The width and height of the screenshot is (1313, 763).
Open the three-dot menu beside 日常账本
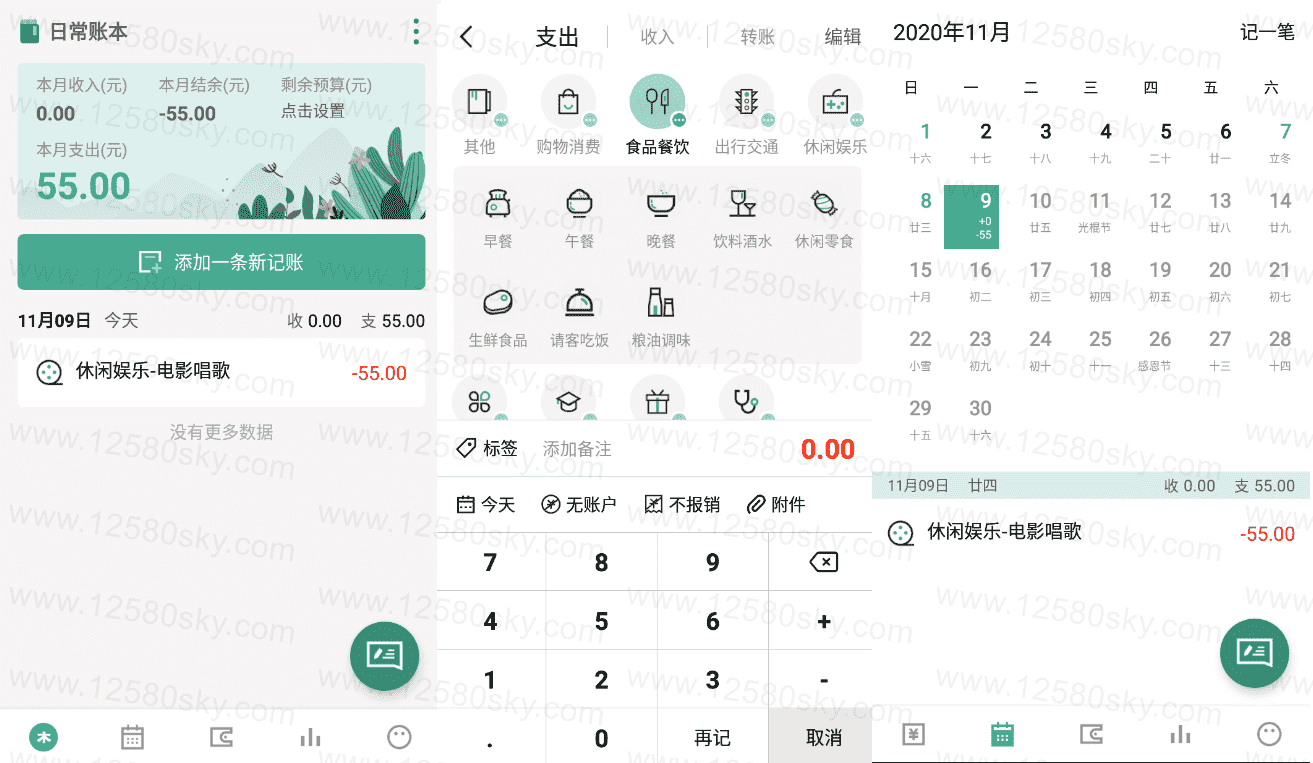(x=416, y=32)
